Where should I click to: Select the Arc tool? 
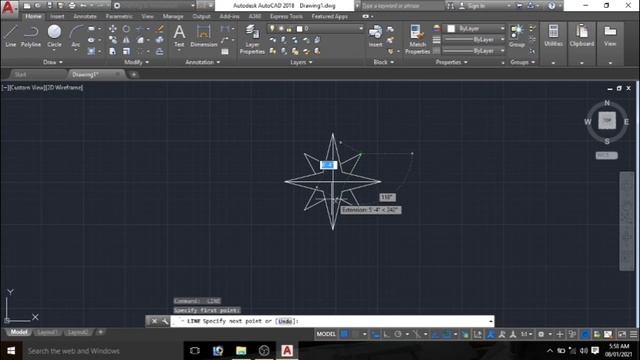click(x=76, y=36)
